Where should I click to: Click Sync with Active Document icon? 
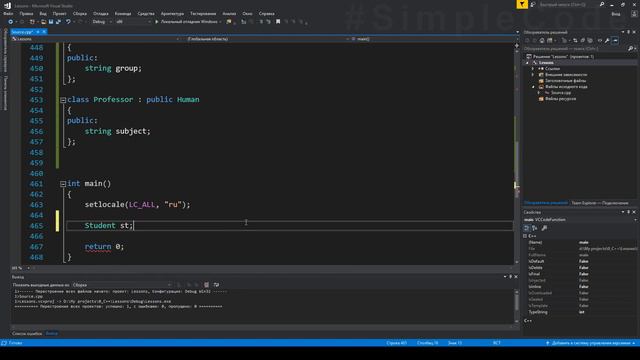(x=575, y=40)
